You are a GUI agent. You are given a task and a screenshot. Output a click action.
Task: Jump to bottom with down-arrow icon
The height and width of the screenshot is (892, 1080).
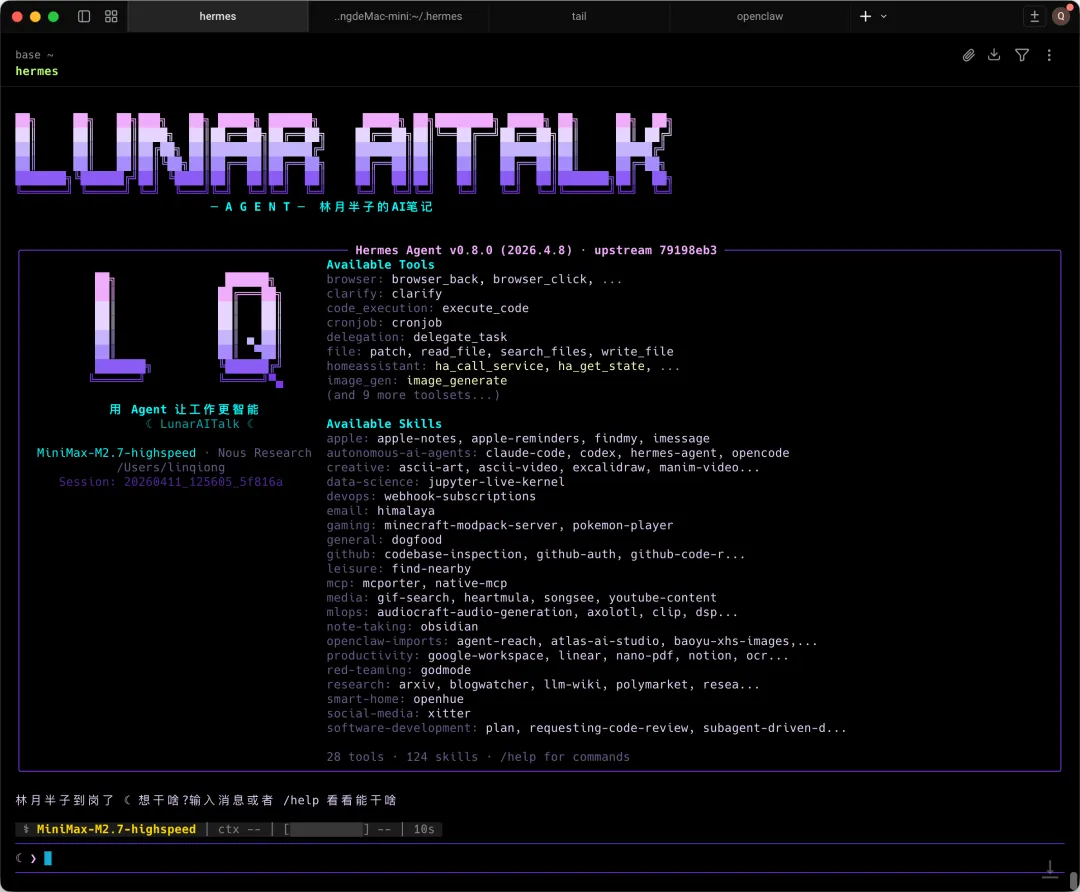tap(1050, 869)
